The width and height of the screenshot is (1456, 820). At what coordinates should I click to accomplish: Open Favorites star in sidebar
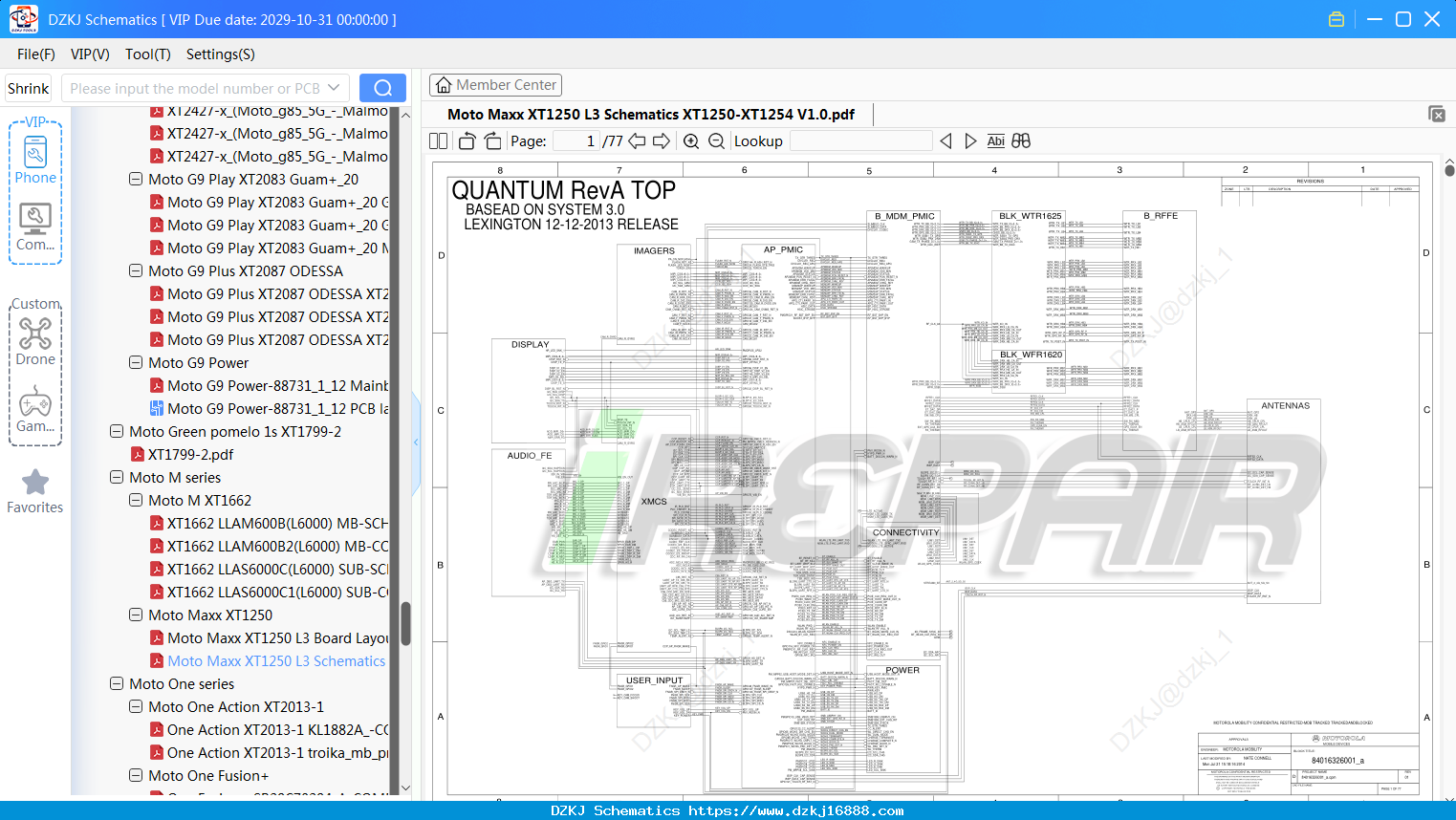(35, 491)
